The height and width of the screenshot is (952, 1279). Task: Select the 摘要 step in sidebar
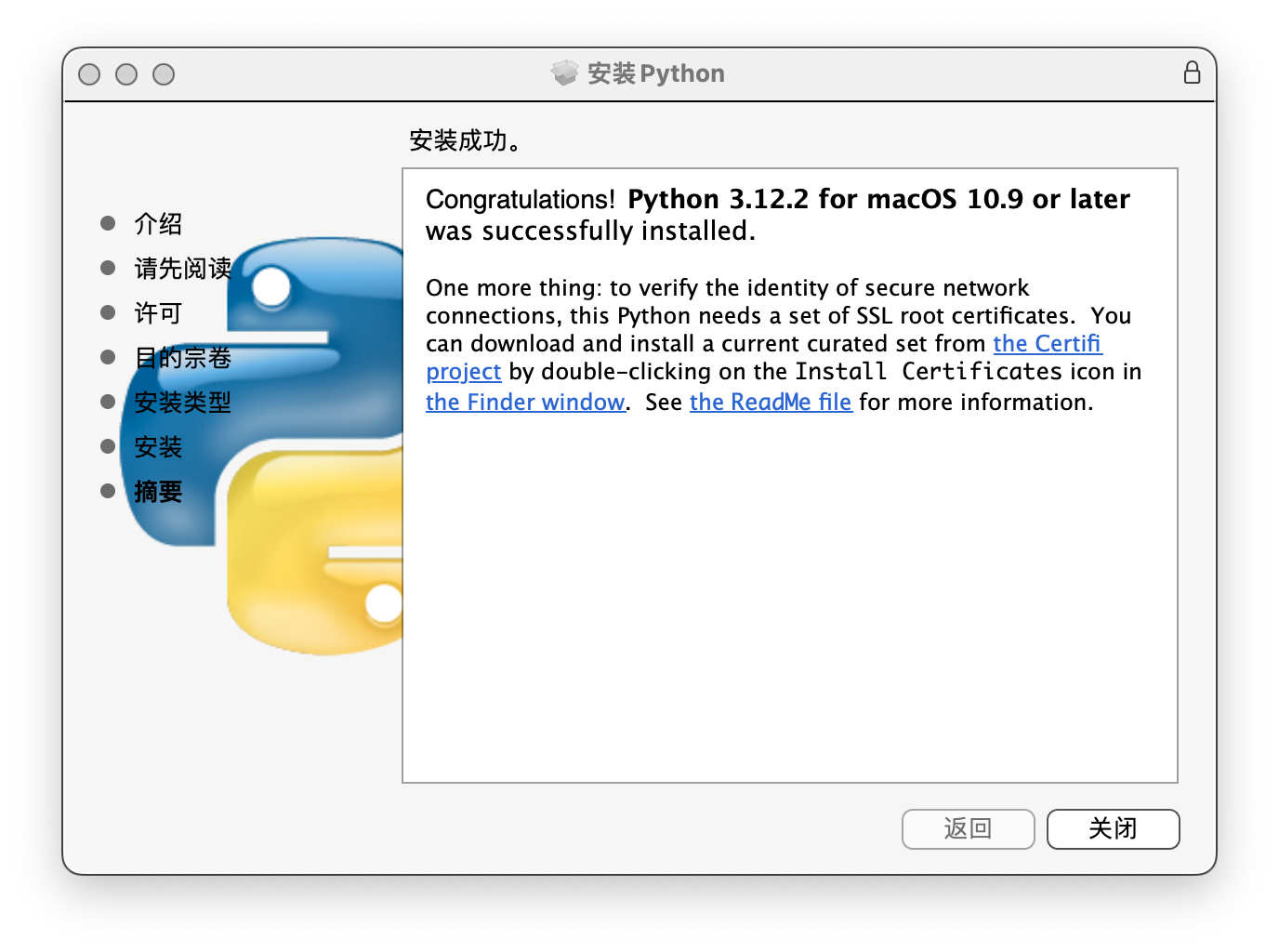coord(158,492)
